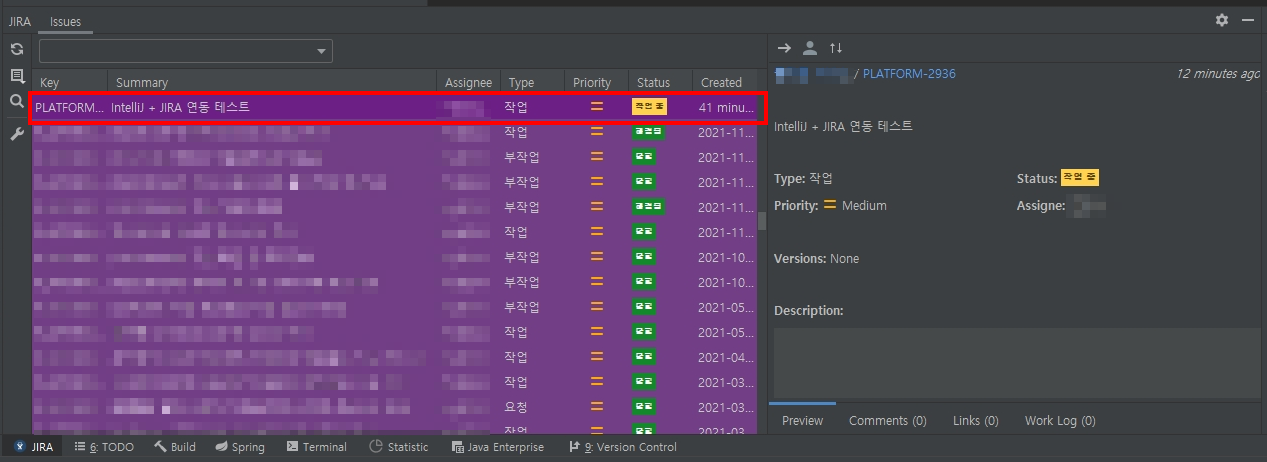Click the '12 minutes ago' timestamp
The width and height of the screenshot is (1267, 462).
1218,74
